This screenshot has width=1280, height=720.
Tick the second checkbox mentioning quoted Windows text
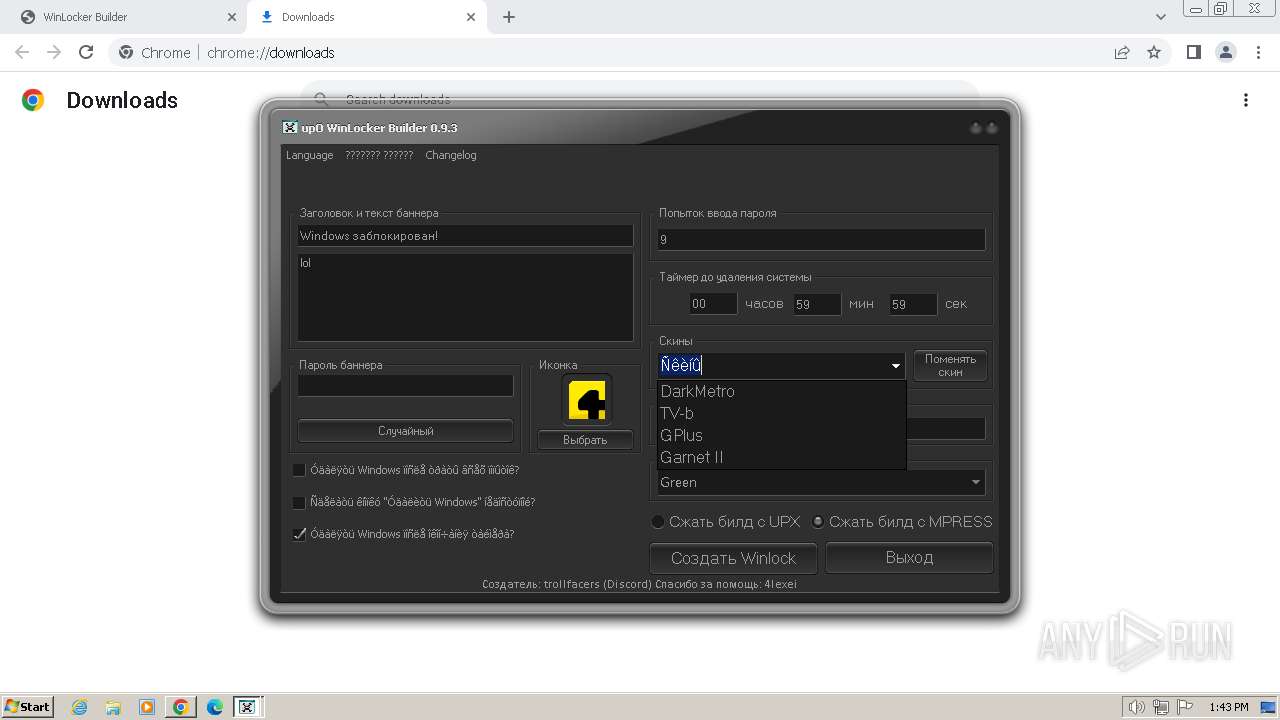click(299, 502)
